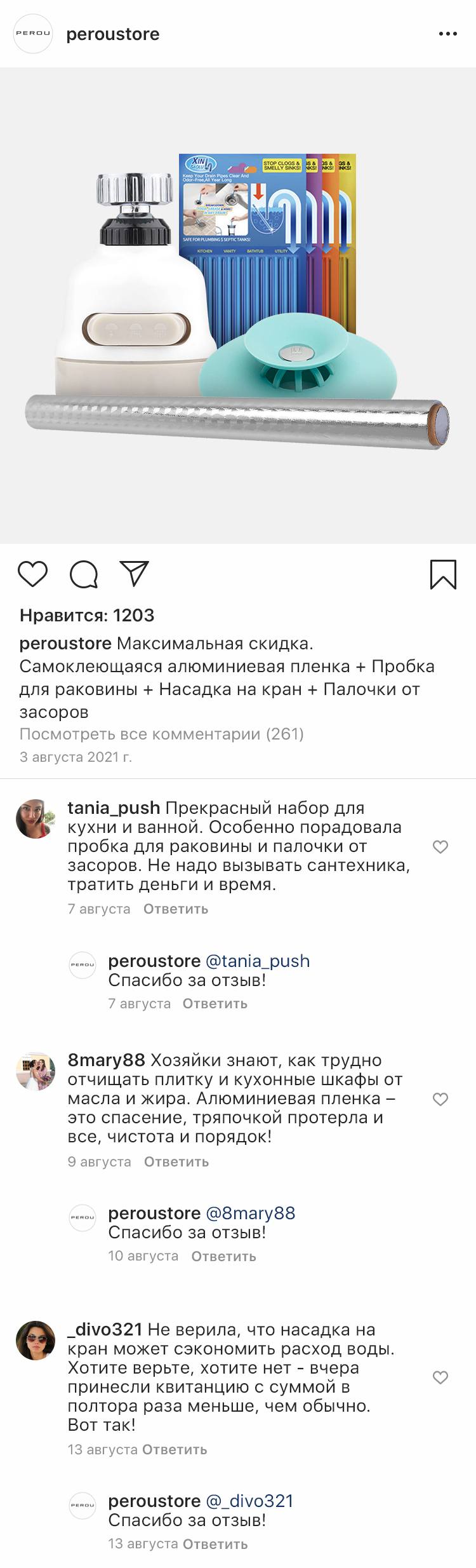Reply to tania_push's comment
The width and height of the screenshot is (476, 1568).
[x=176, y=909]
